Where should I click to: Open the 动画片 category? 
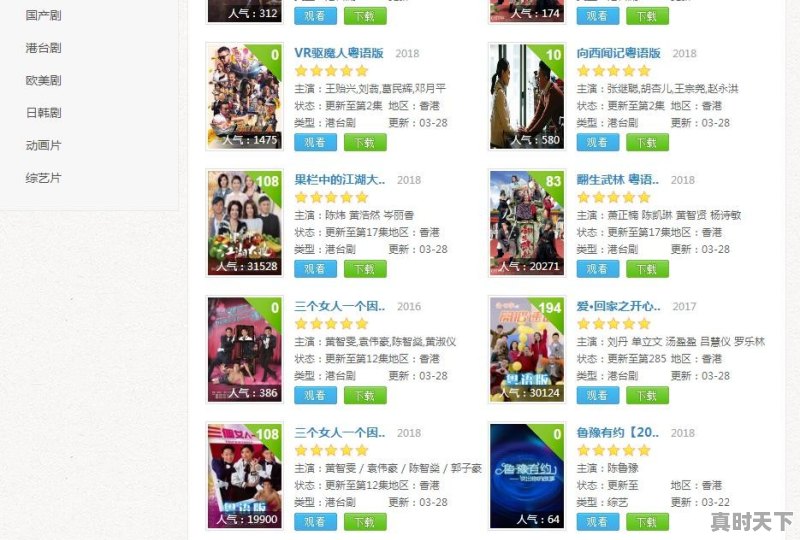(x=43, y=145)
